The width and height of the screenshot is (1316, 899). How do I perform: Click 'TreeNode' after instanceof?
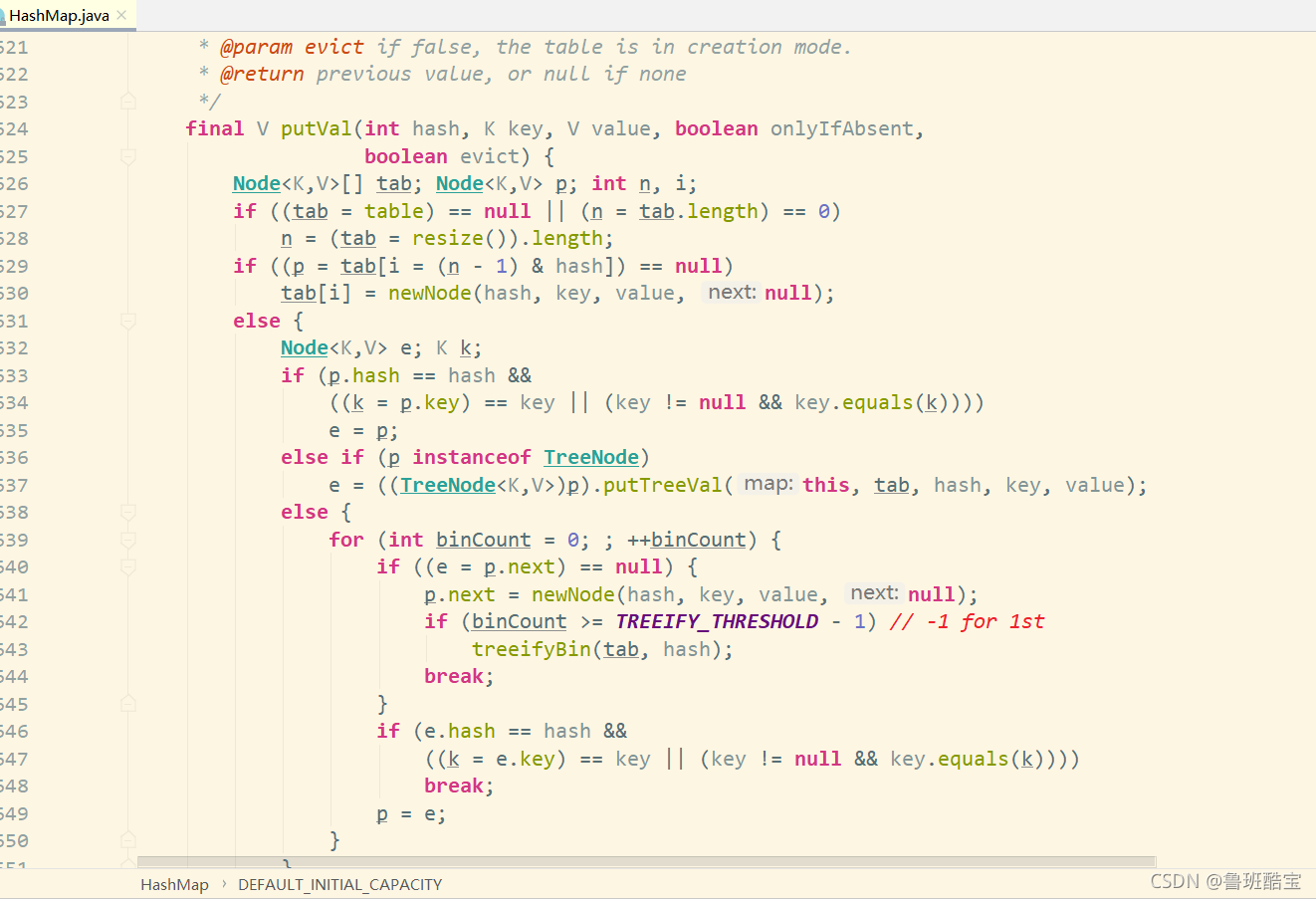click(591, 457)
